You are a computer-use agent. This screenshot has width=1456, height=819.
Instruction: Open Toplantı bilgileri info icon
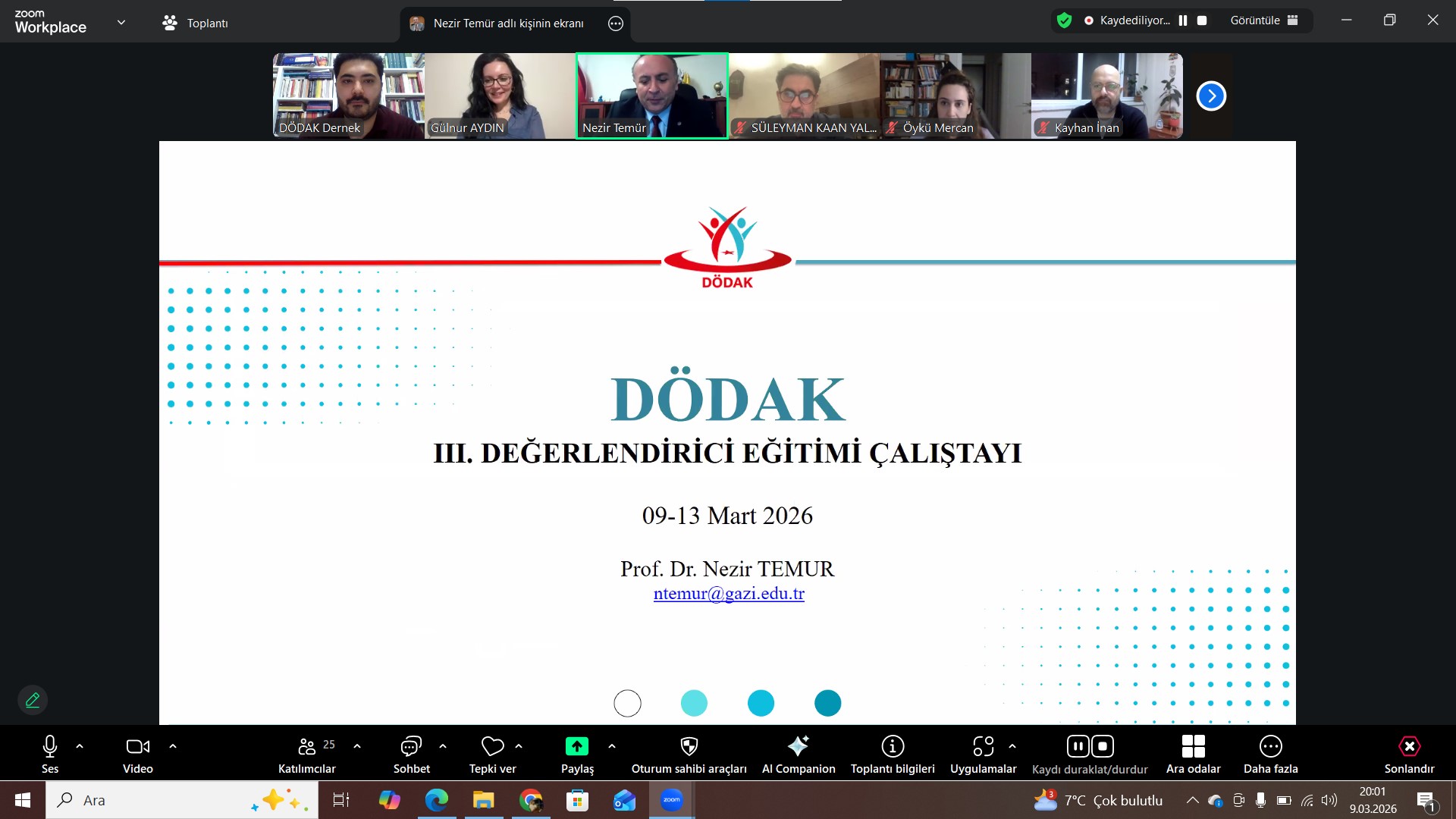click(893, 747)
